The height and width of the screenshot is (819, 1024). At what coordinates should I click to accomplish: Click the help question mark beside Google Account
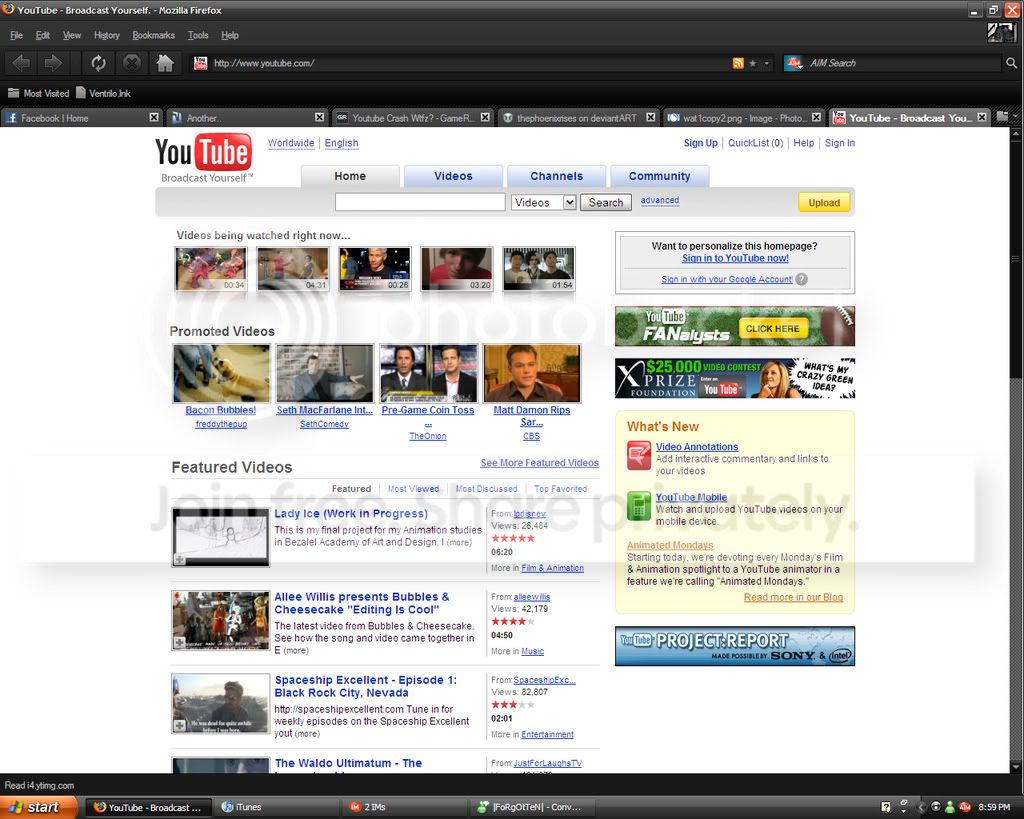click(801, 280)
